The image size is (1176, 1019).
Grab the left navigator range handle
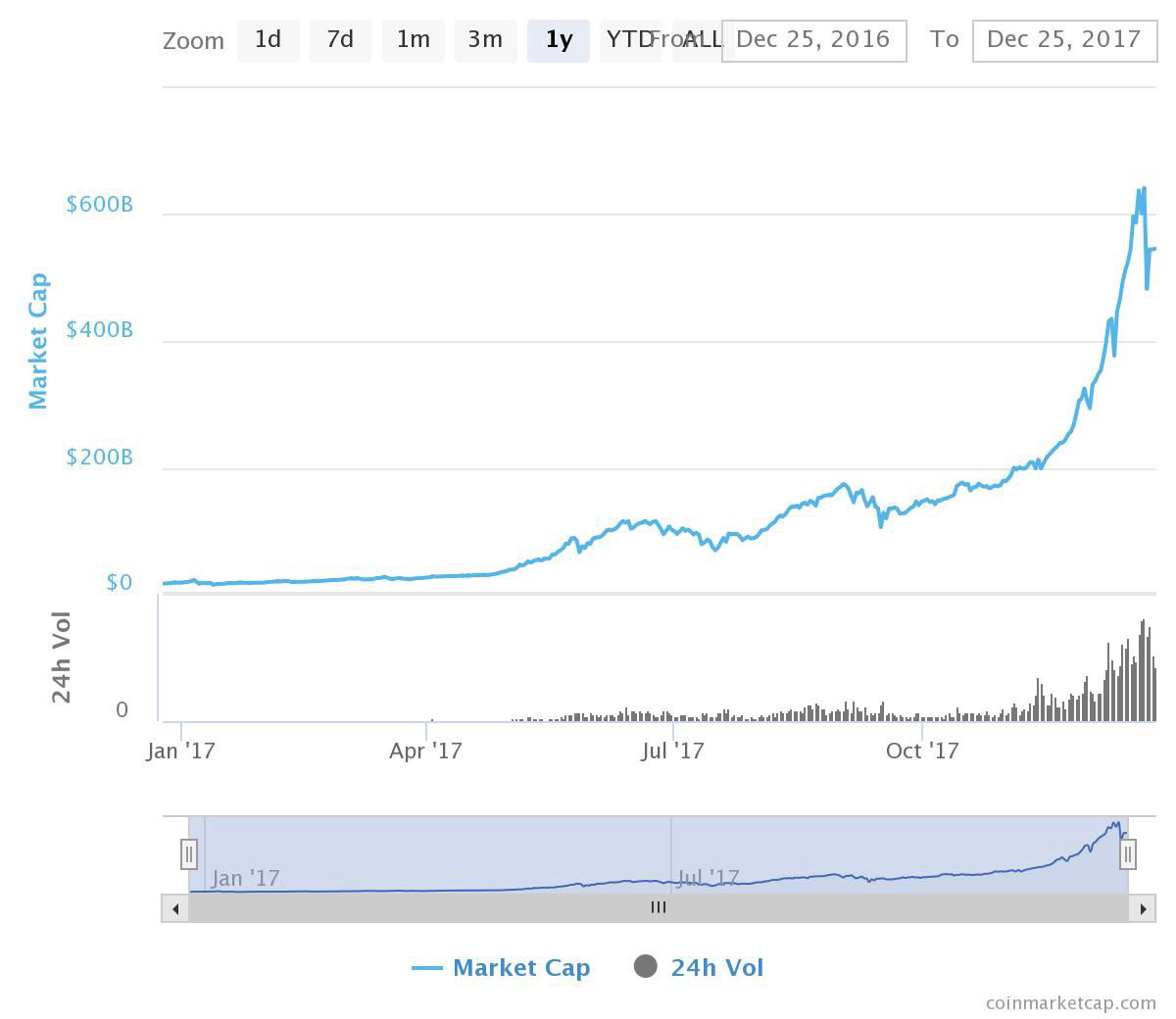point(189,854)
